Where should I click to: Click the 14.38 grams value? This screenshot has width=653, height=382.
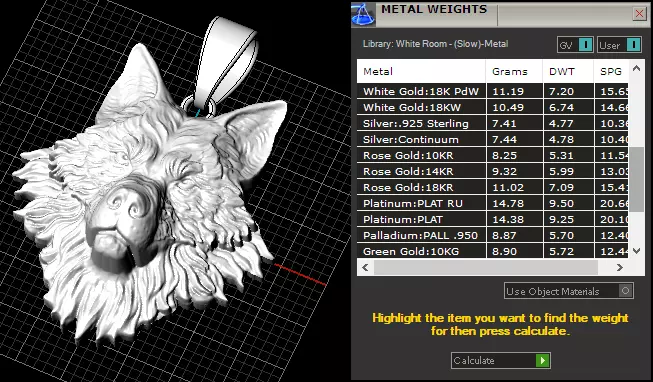(508, 219)
